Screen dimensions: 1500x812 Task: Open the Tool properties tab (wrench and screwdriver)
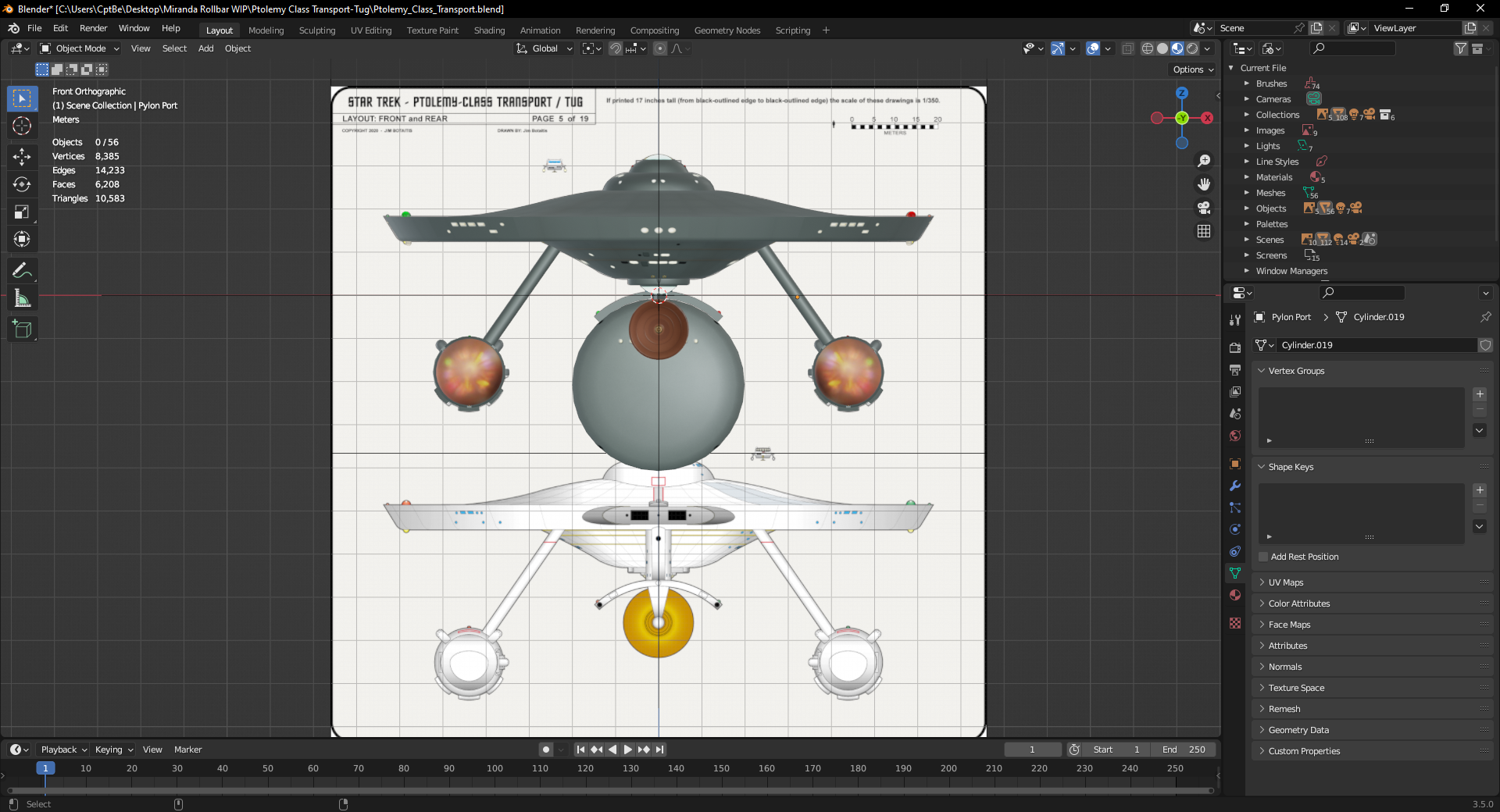coord(1235,320)
